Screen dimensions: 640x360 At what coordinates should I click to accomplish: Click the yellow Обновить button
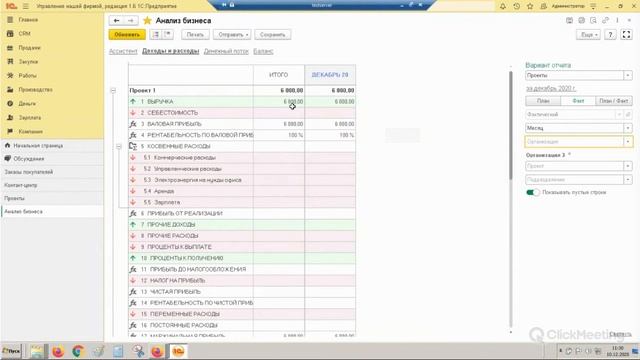tap(127, 35)
